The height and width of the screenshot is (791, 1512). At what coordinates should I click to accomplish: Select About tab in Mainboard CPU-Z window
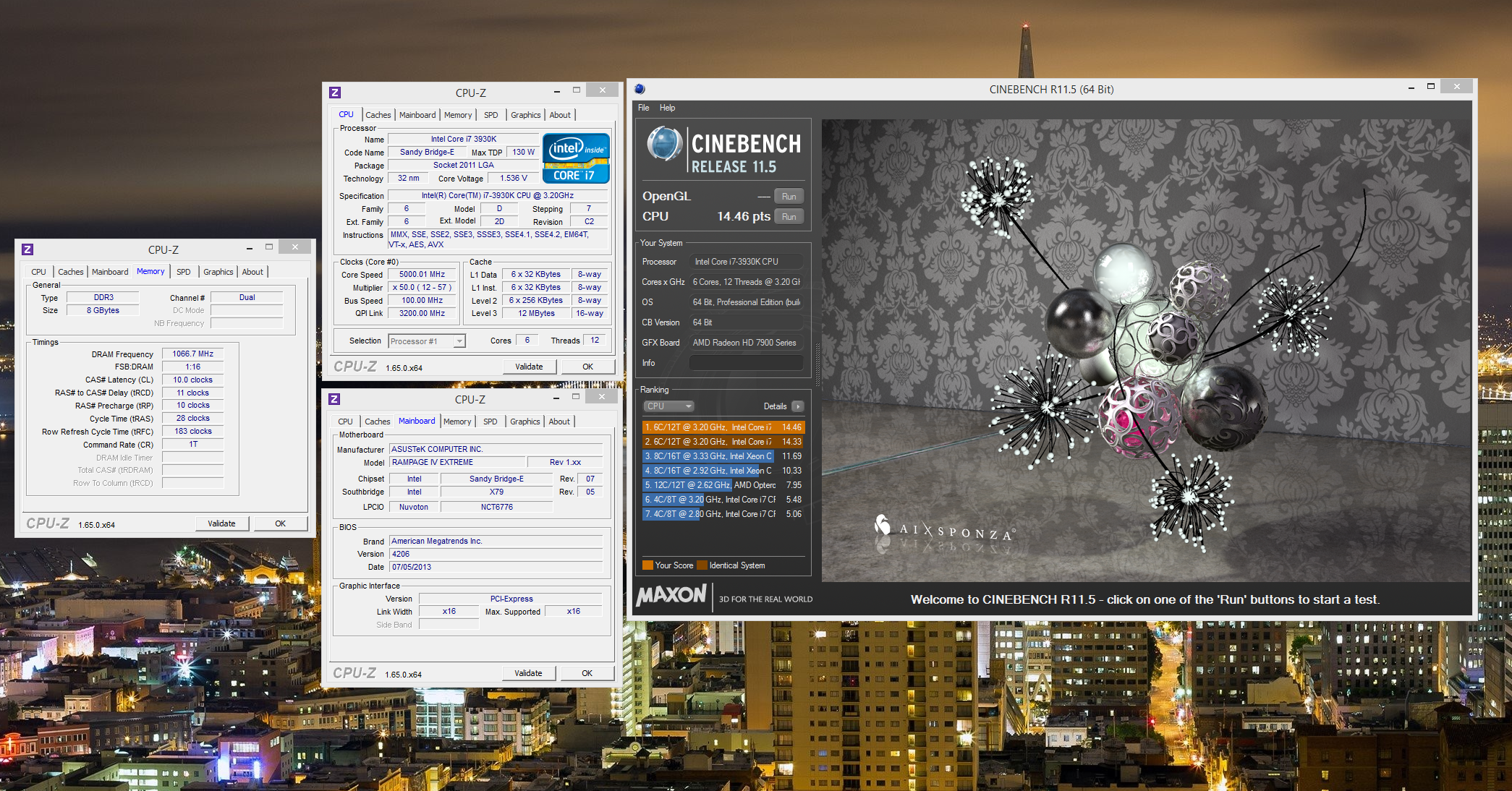click(x=559, y=422)
